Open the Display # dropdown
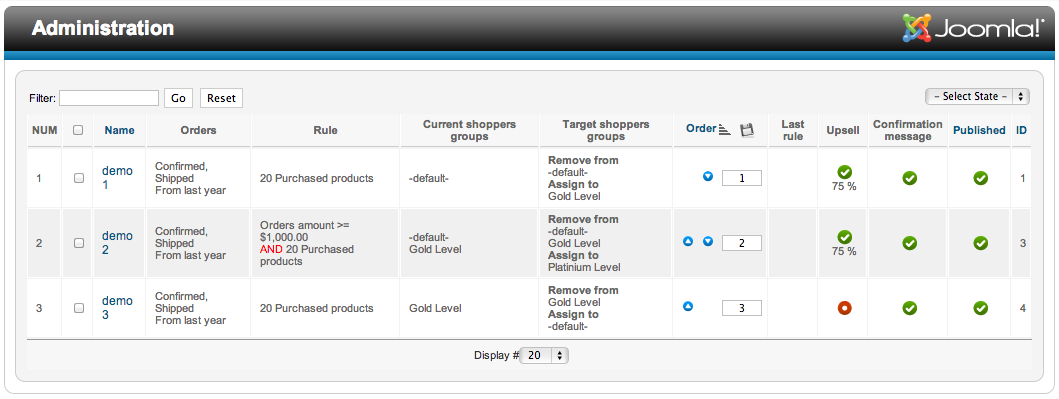The image size is (1059, 399). pos(544,355)
